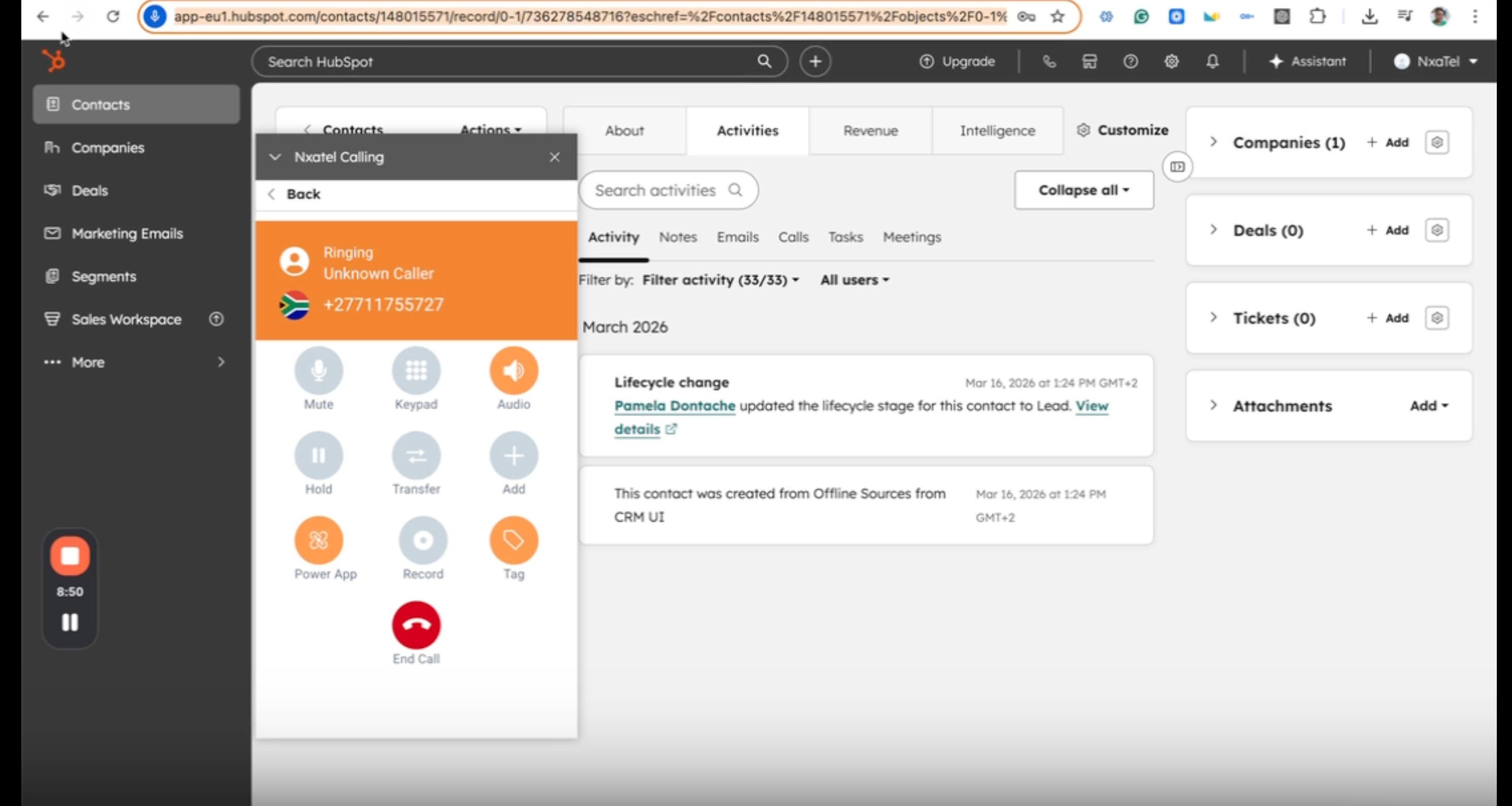The width and height of the screenshot is (1512, 806).
Task: Open the Attachments Add dropdown
Action: click(x=1429, y=406)
